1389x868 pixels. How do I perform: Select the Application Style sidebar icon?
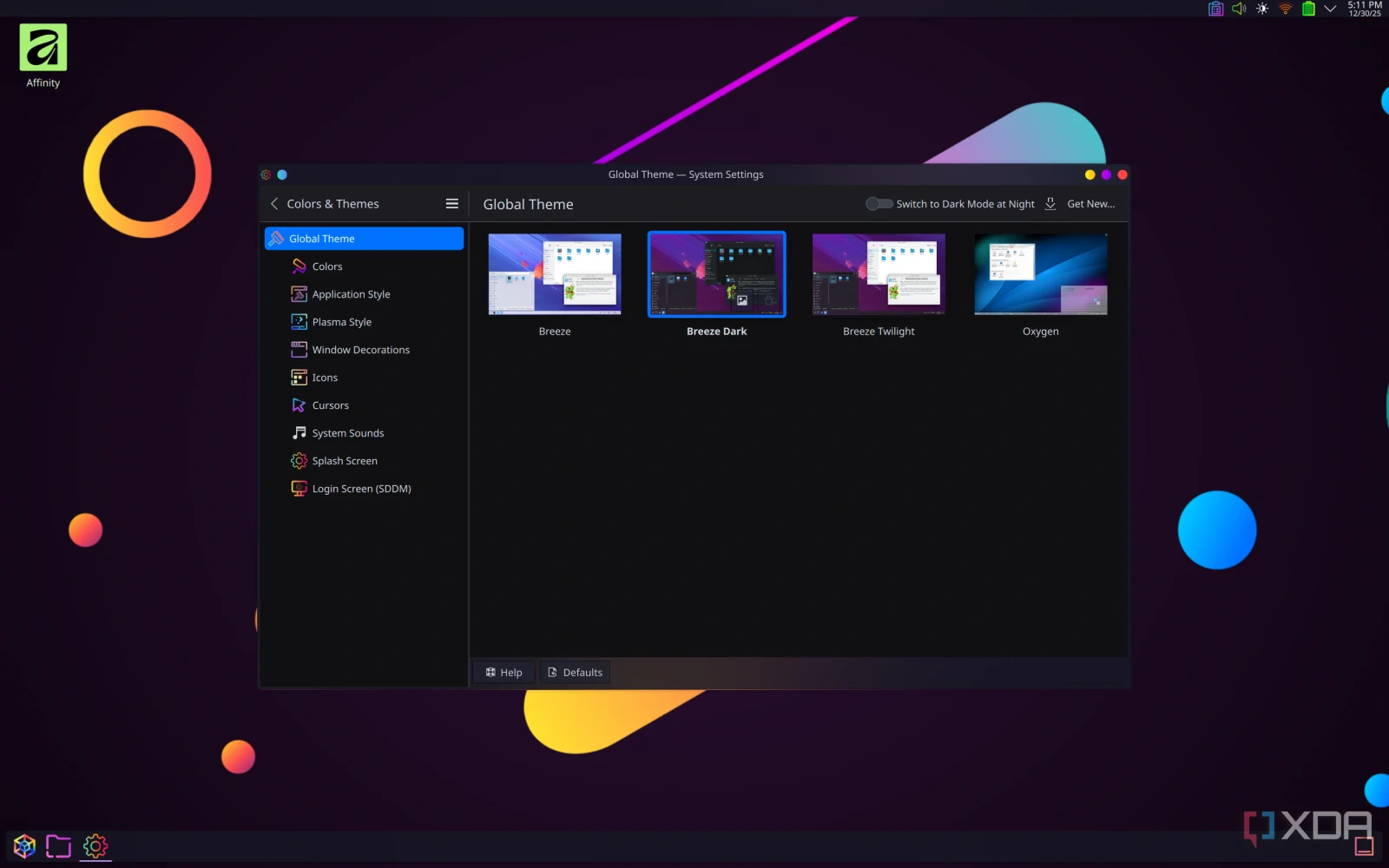point(299,293)
